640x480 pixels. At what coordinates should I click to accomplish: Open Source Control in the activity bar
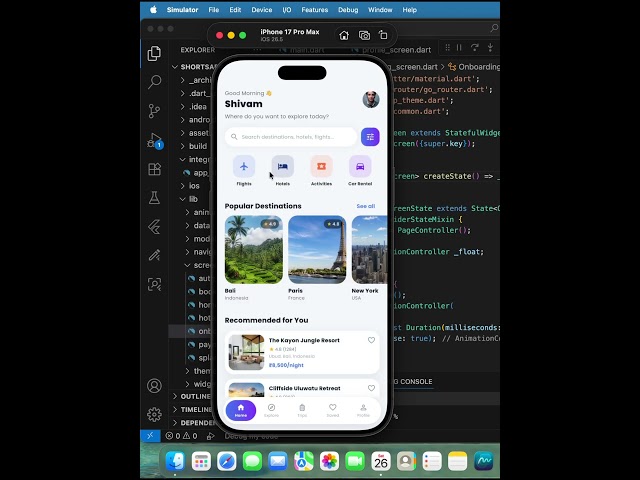154,111
